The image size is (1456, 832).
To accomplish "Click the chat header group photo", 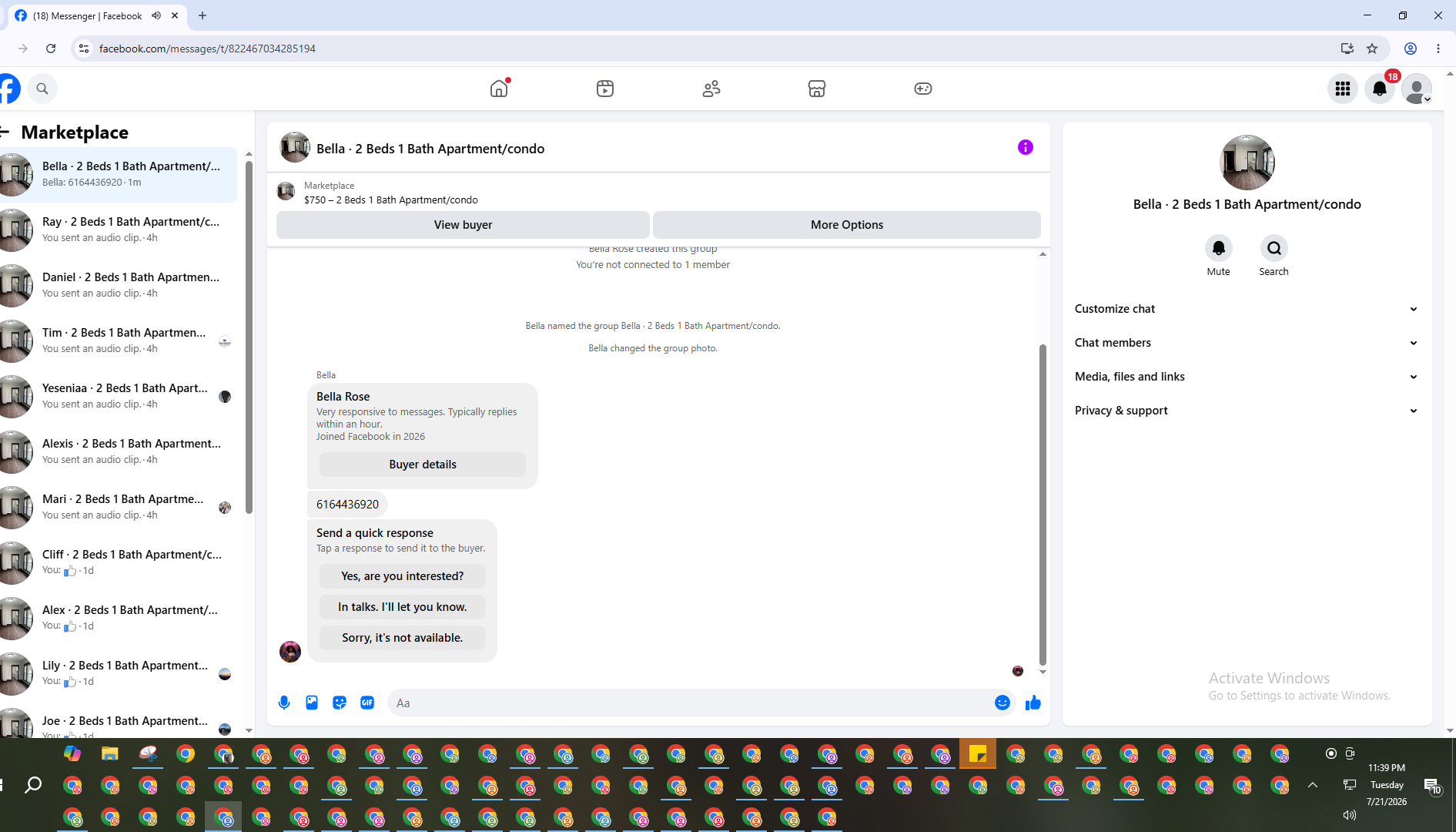I will [x=295, y=147].
